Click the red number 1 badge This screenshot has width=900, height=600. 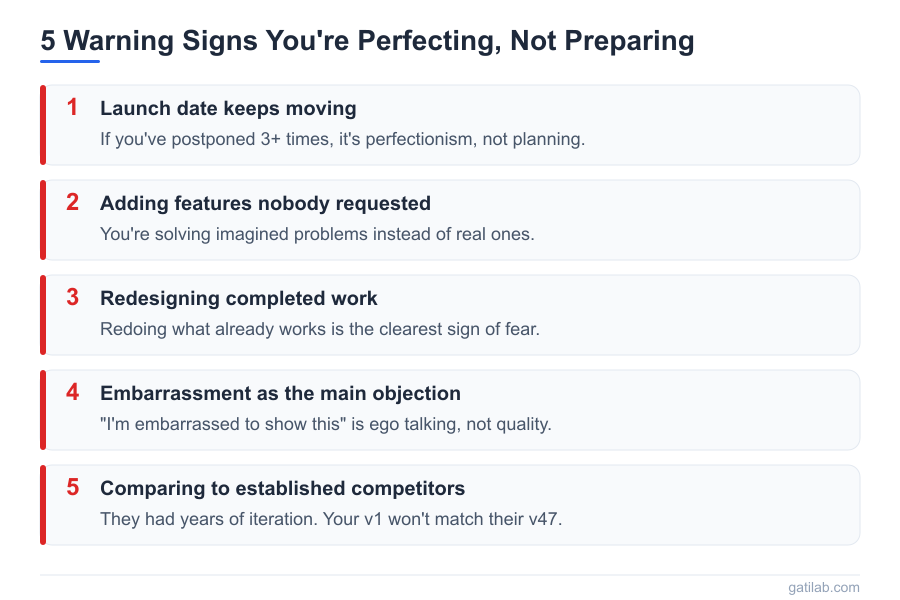(x=72, y=108)
